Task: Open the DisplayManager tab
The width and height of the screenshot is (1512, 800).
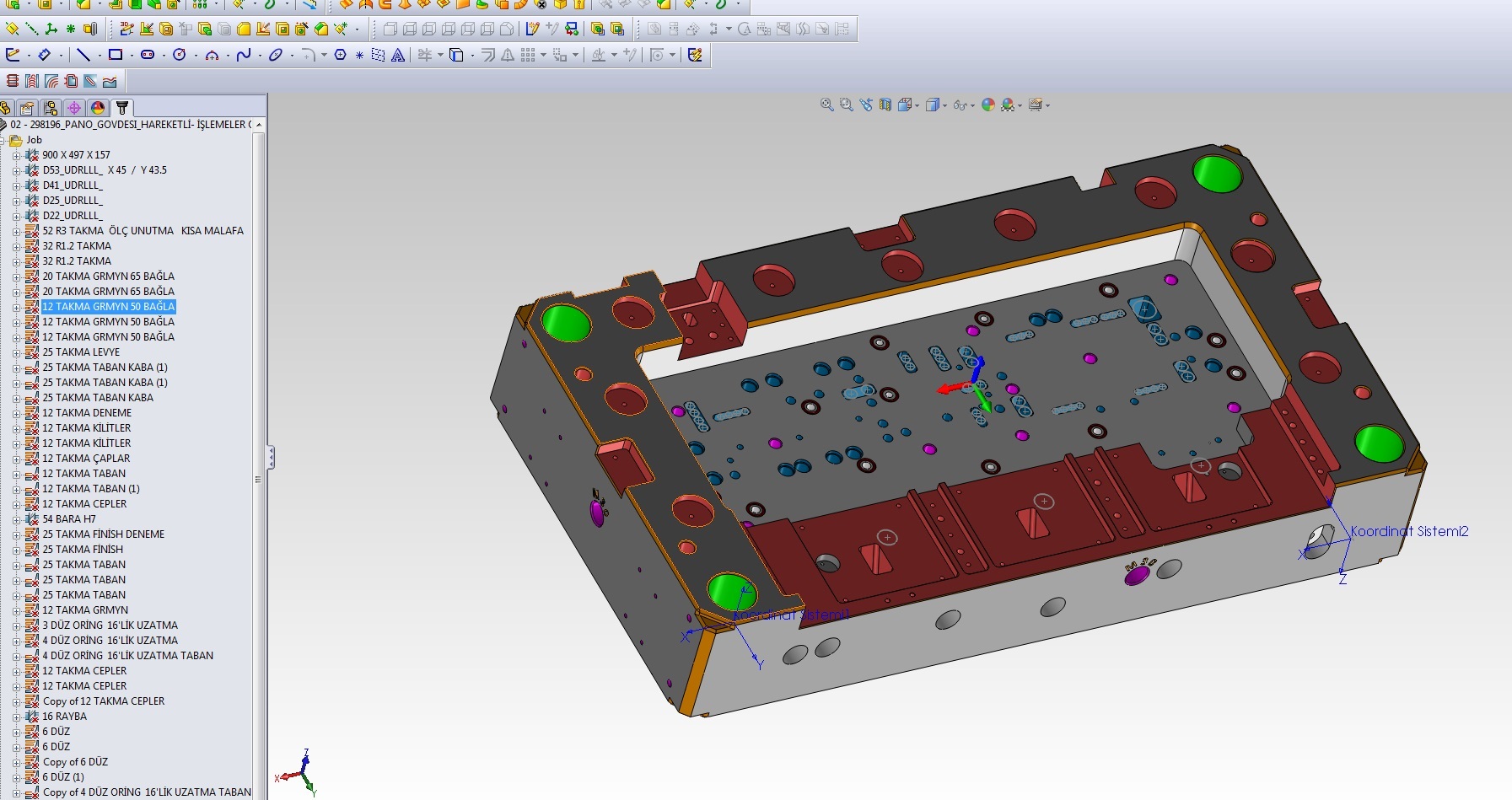Action: click(x=98, y=108)
